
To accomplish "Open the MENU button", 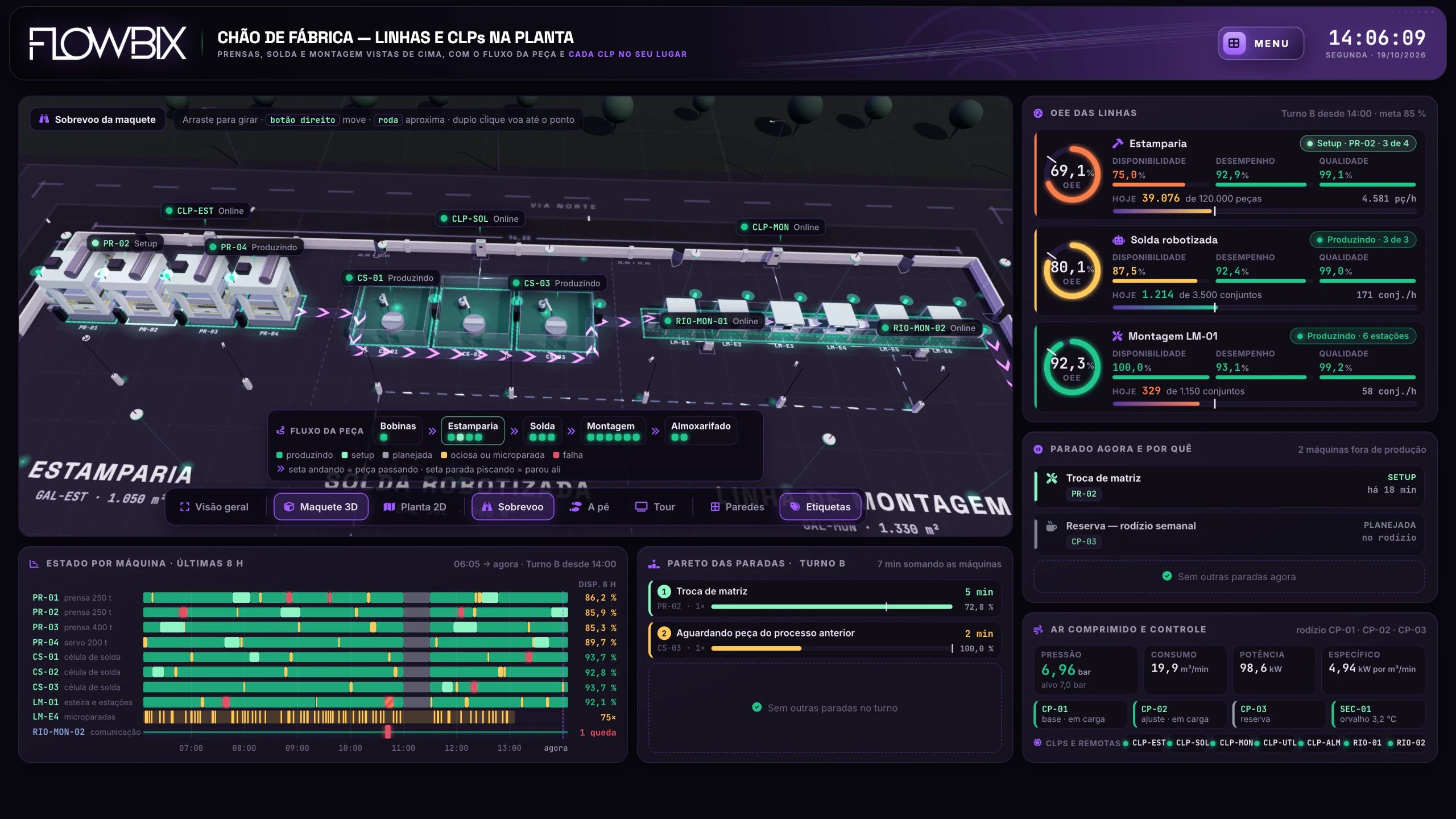I will (x=1260, y=43).
